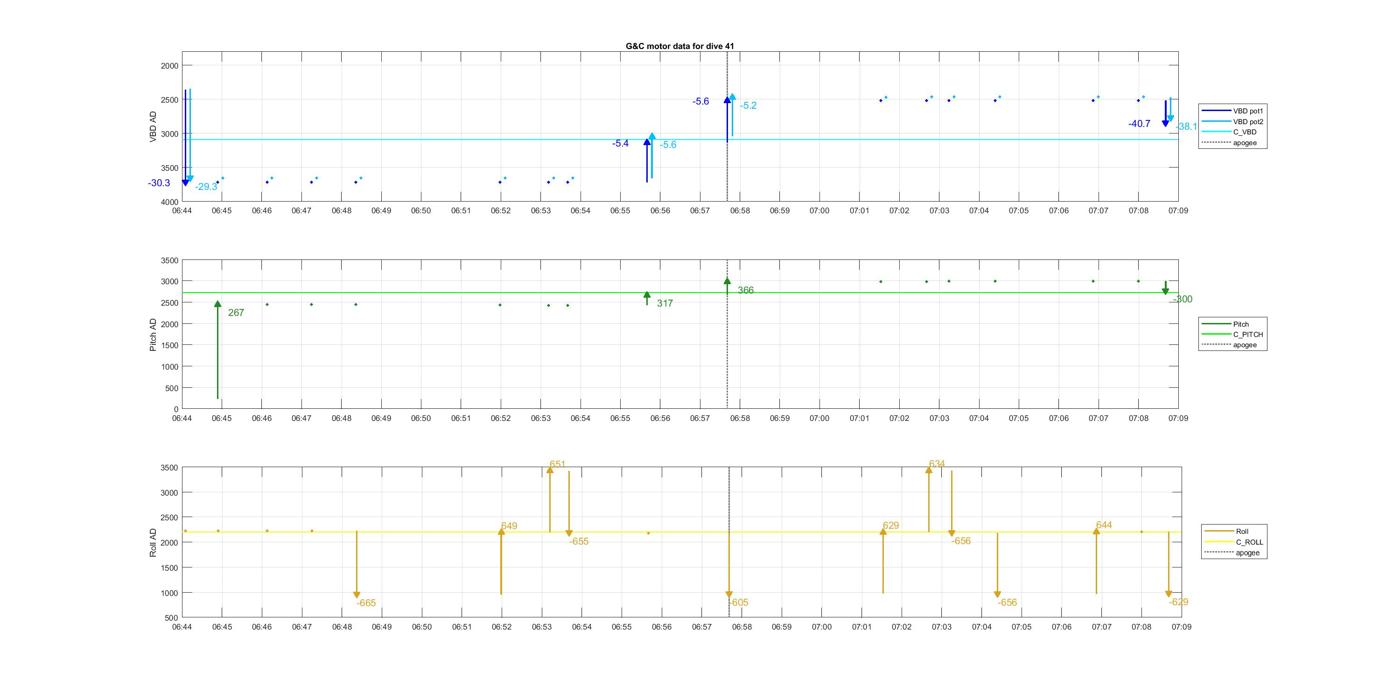Image resolution: width=1400 pixels, height=693 pixels.
Task: Click the '4000' tick on the VBD AD axis
Action: coord(169,202)
